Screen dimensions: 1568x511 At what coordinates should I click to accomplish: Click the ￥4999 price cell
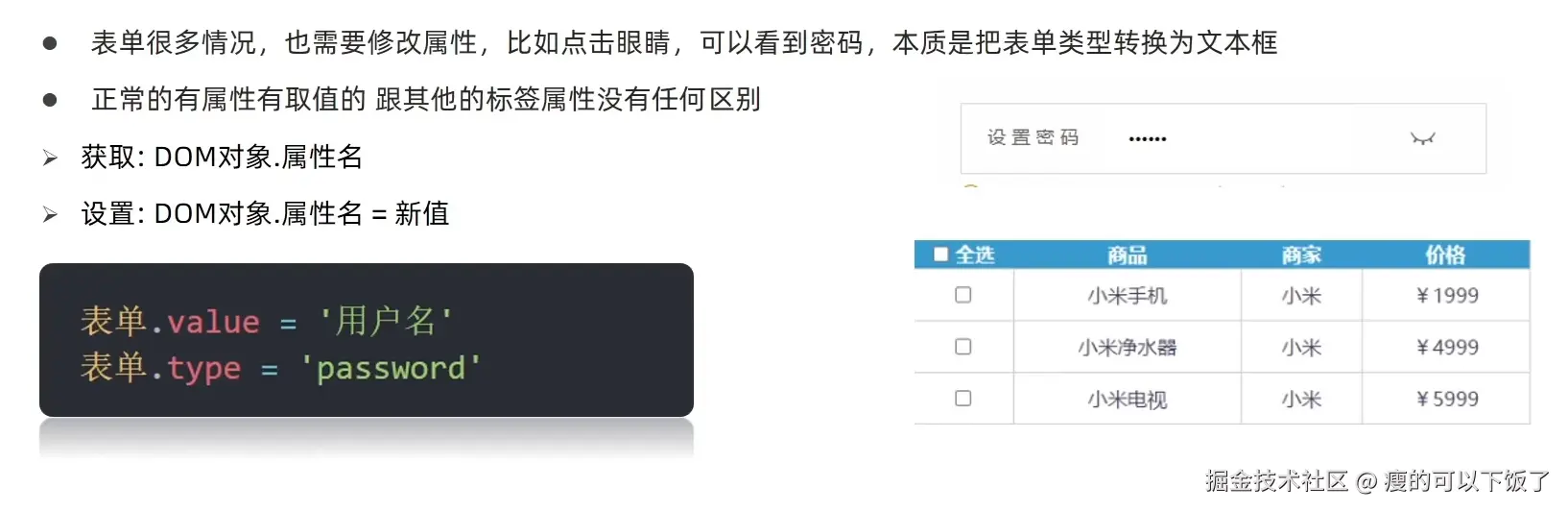tap(1447, 348)
